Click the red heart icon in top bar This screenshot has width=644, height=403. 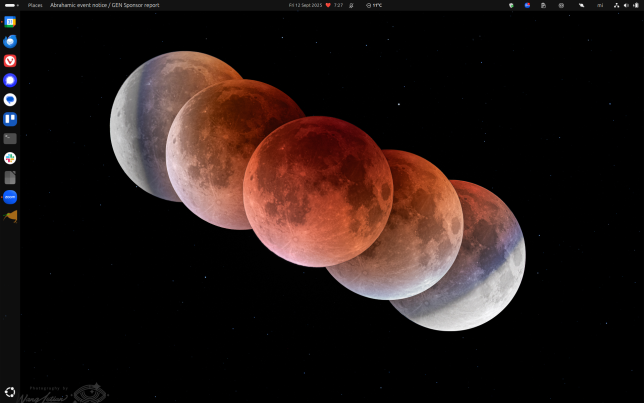328,5
